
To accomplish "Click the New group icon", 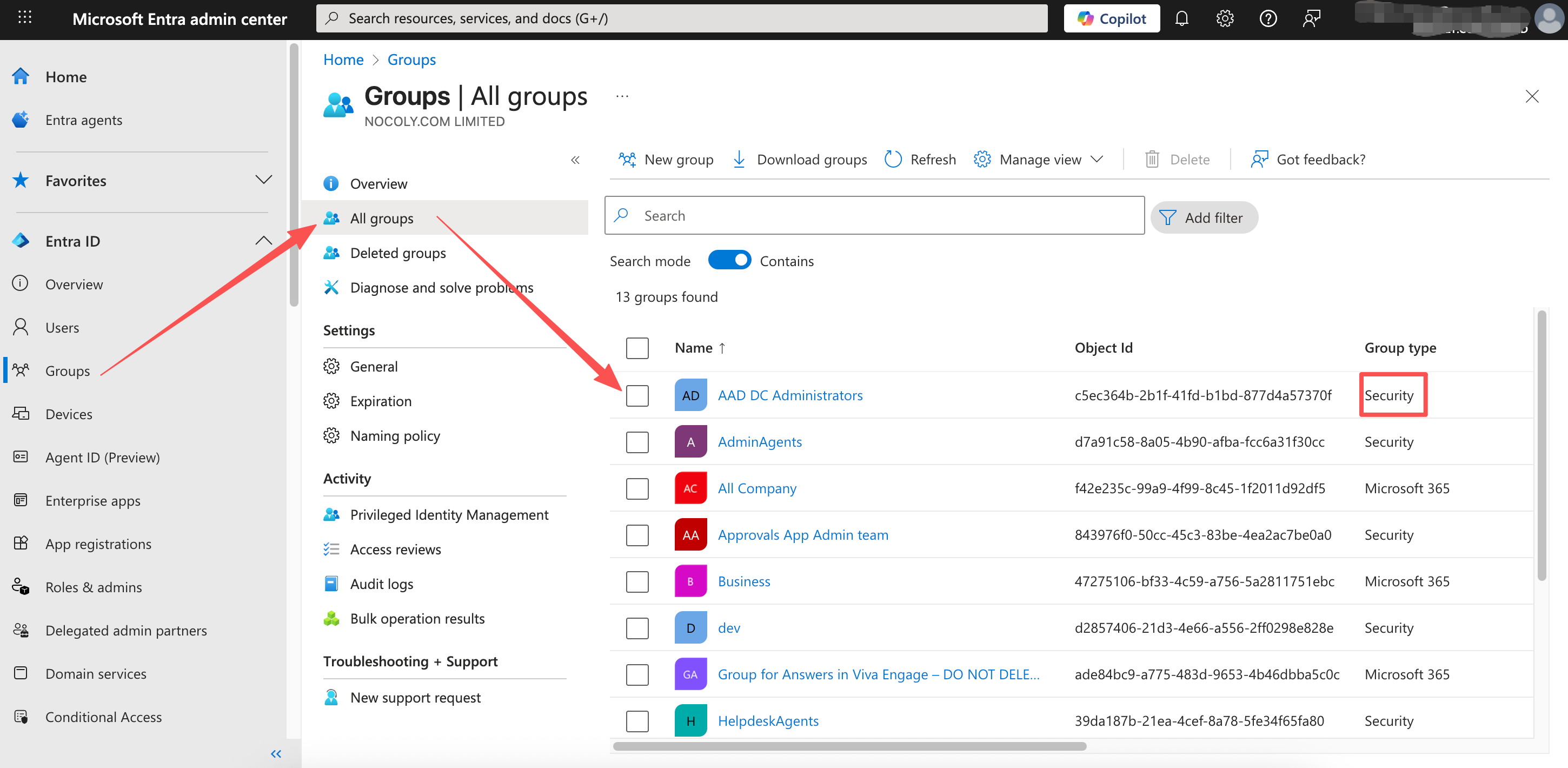I will coord(627,160).
